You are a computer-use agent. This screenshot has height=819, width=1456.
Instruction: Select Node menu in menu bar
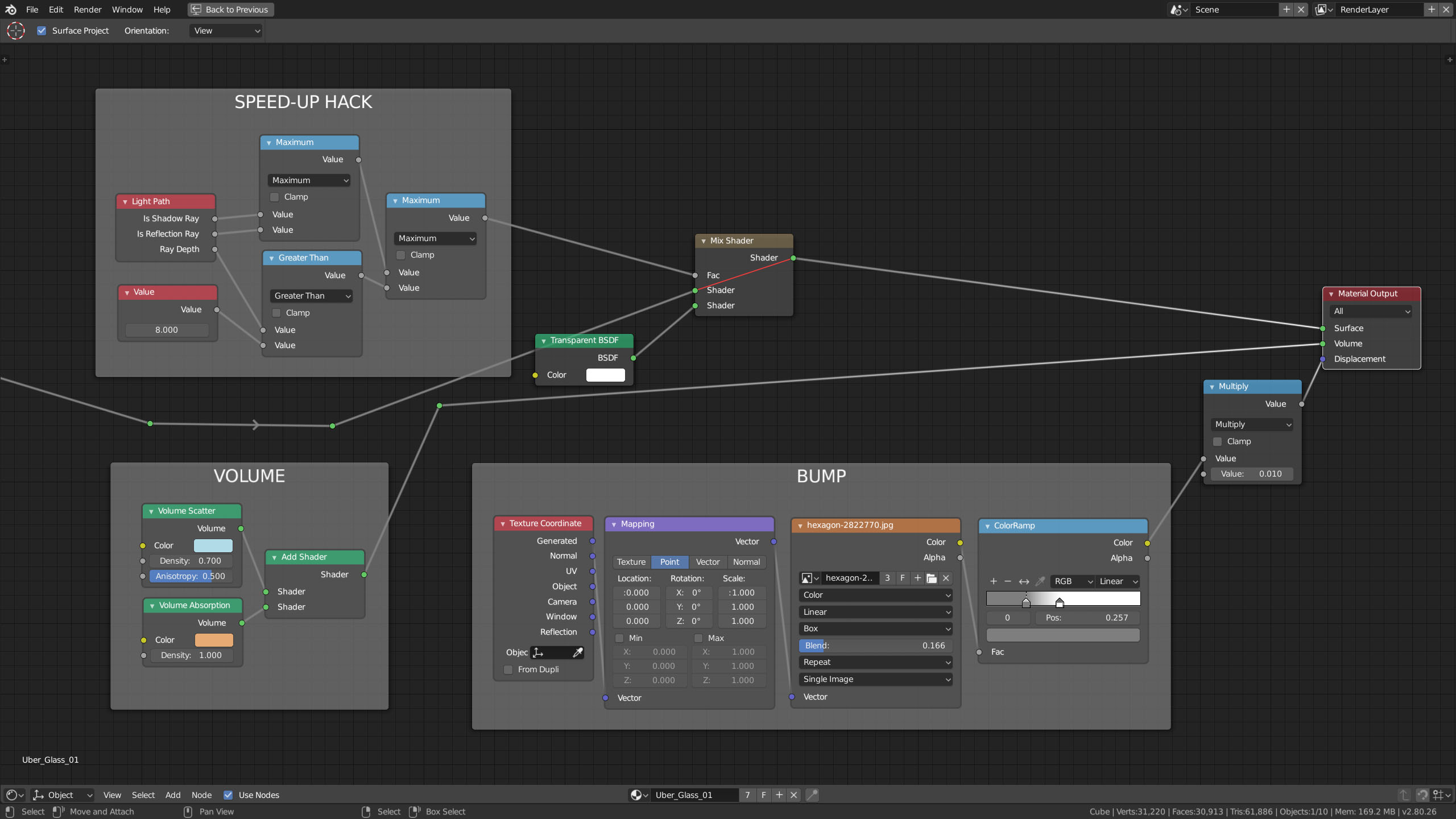[x=201, y=794]
